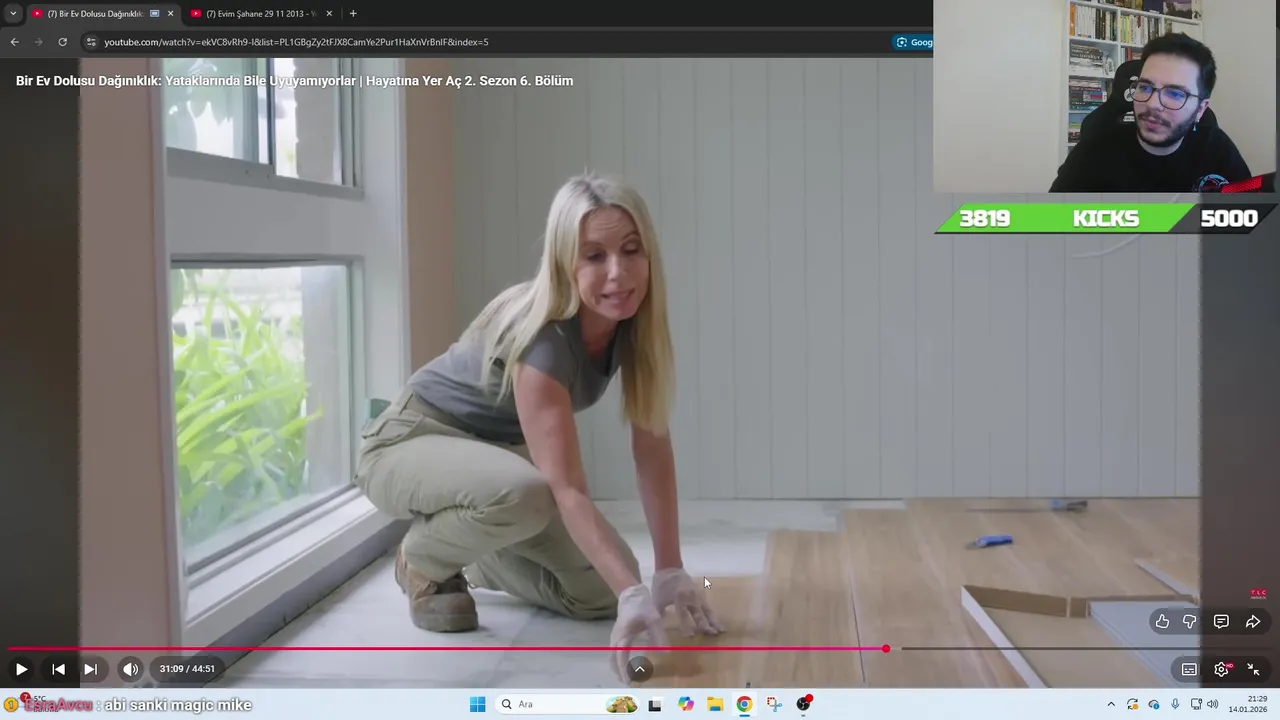Open volume control in system tray
Screen dimensions: 1280x720
1213,704
